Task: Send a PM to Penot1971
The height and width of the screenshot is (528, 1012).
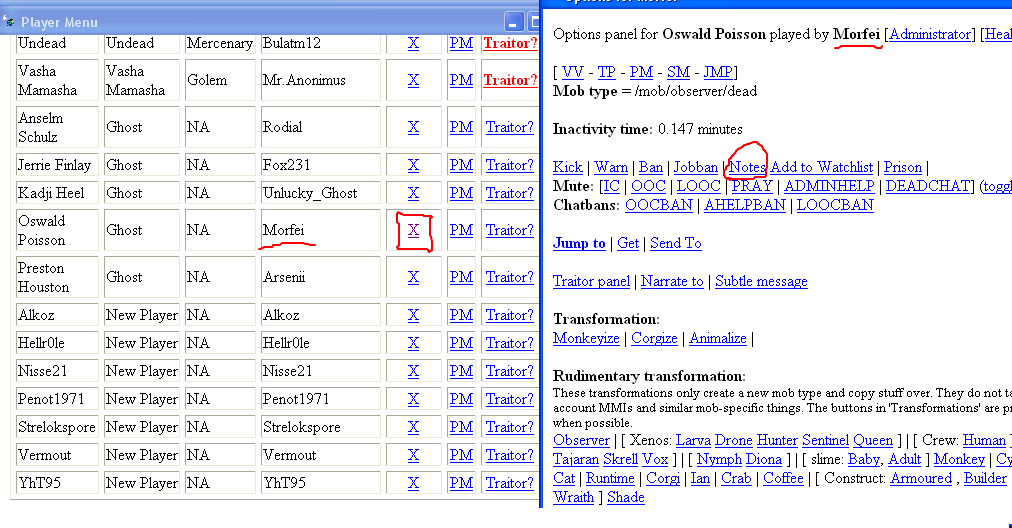Action: coord(461,399)
